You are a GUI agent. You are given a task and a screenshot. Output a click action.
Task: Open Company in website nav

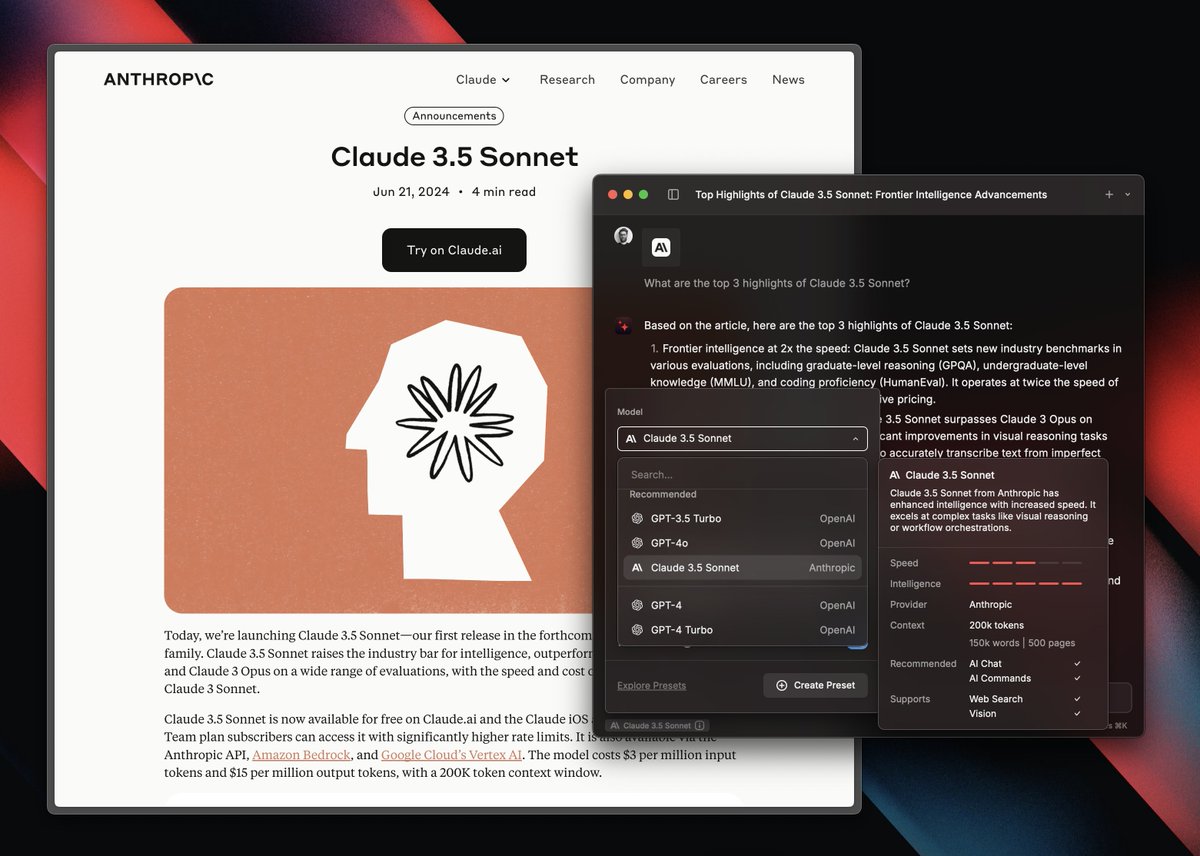[647, 80]
